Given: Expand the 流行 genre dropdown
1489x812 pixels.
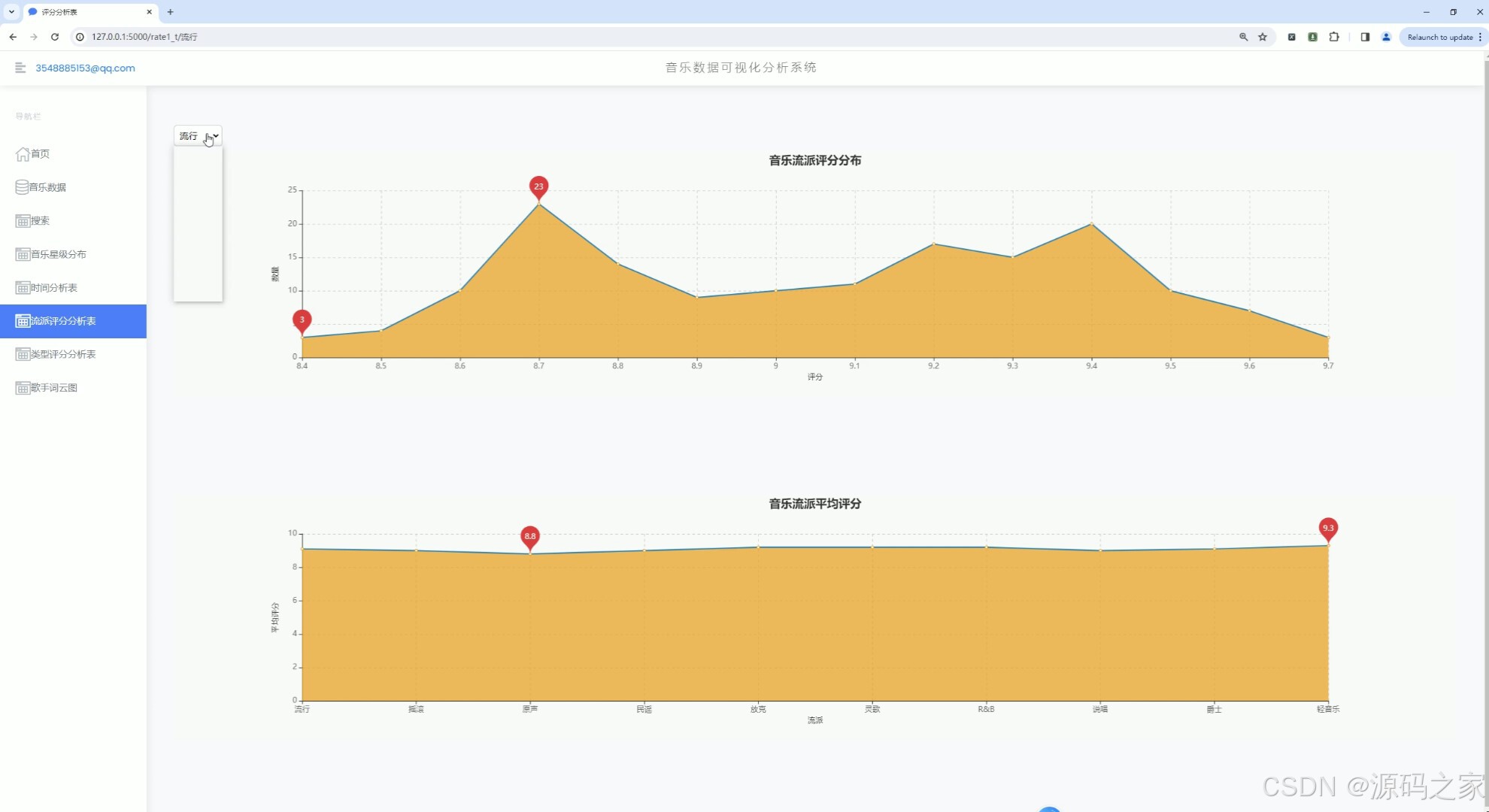Looking at the screenshot, I should click(x=198, y=136).
